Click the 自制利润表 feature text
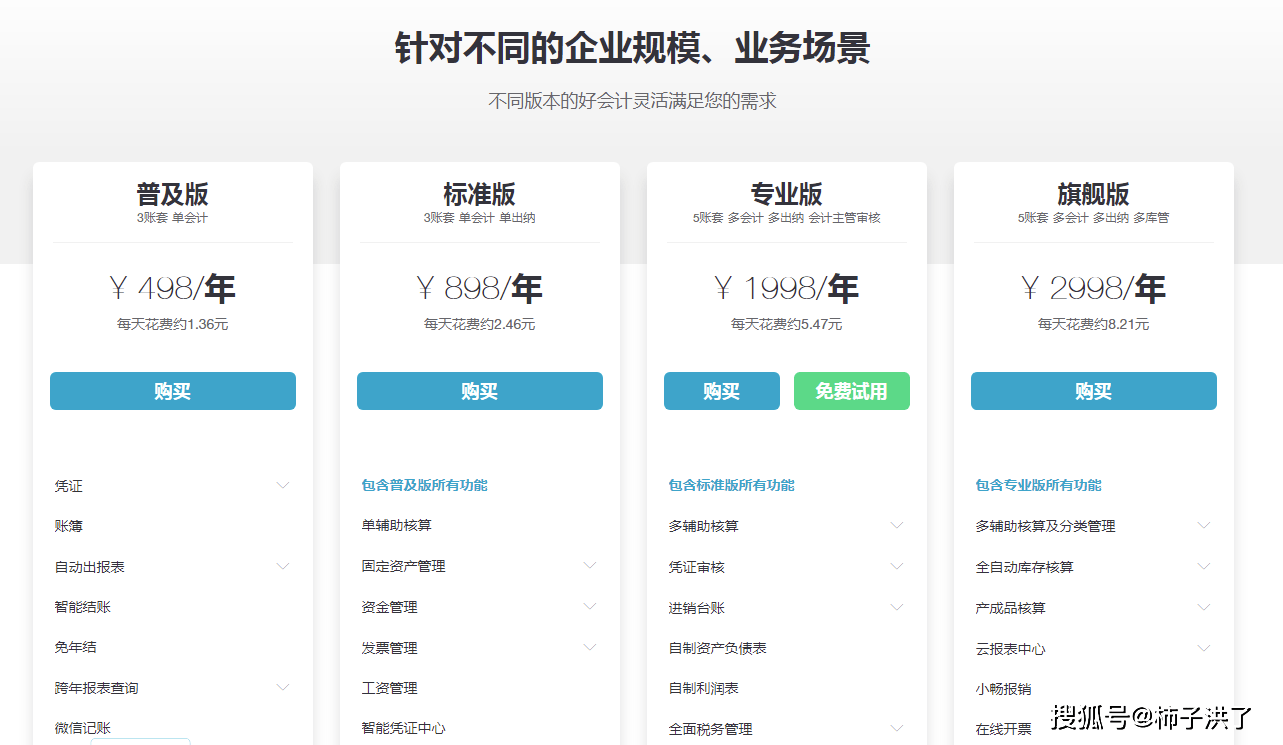1283x745 pixels. (x=704, y=689)
